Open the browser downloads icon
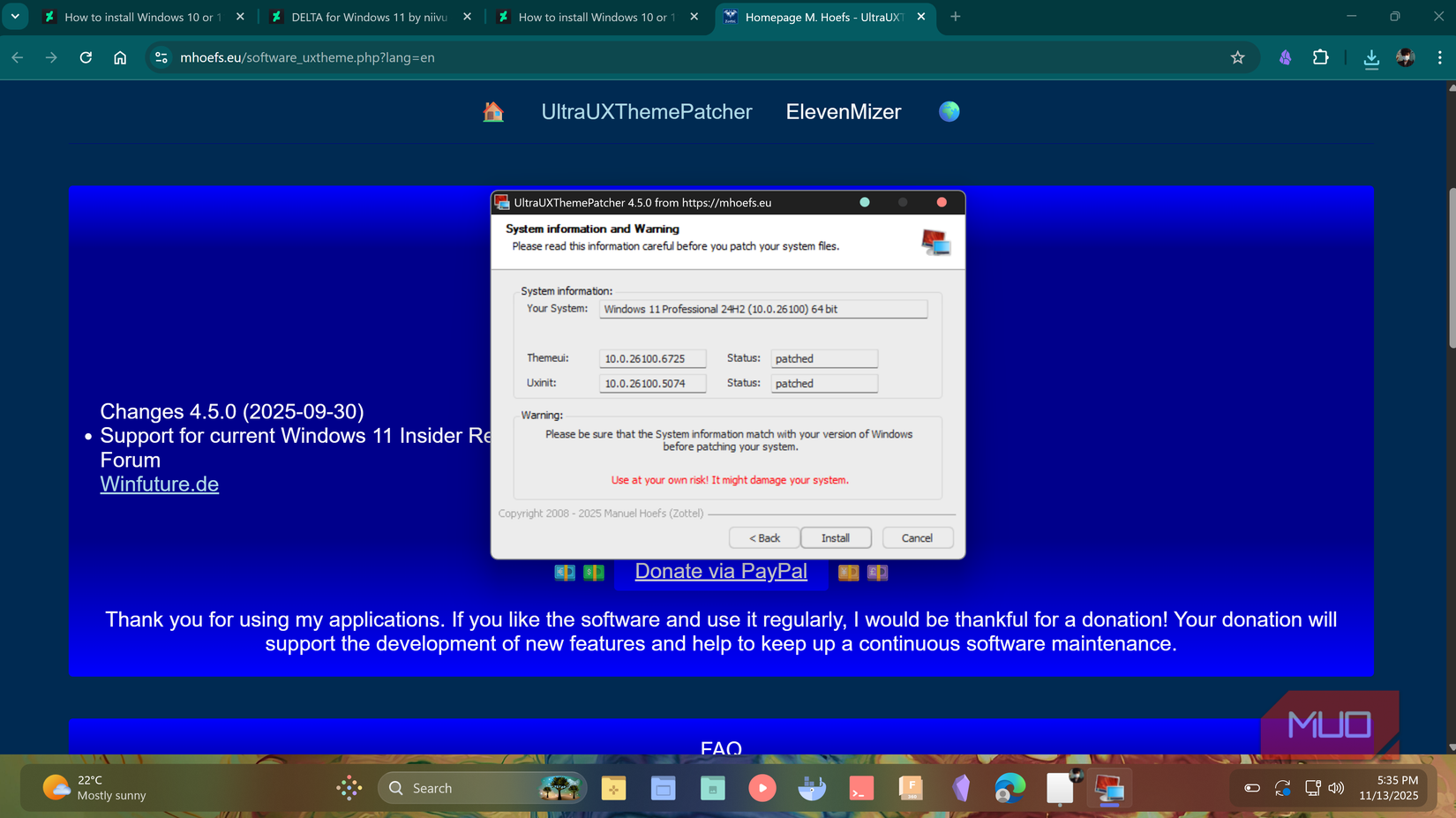Screen dimensions: 1456x818 tap(1370, 57)
